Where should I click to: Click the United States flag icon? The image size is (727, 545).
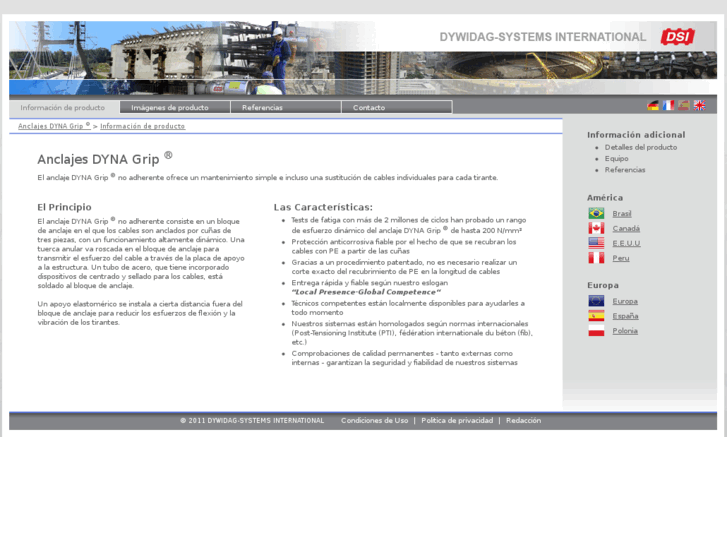[x=596, y=243]
